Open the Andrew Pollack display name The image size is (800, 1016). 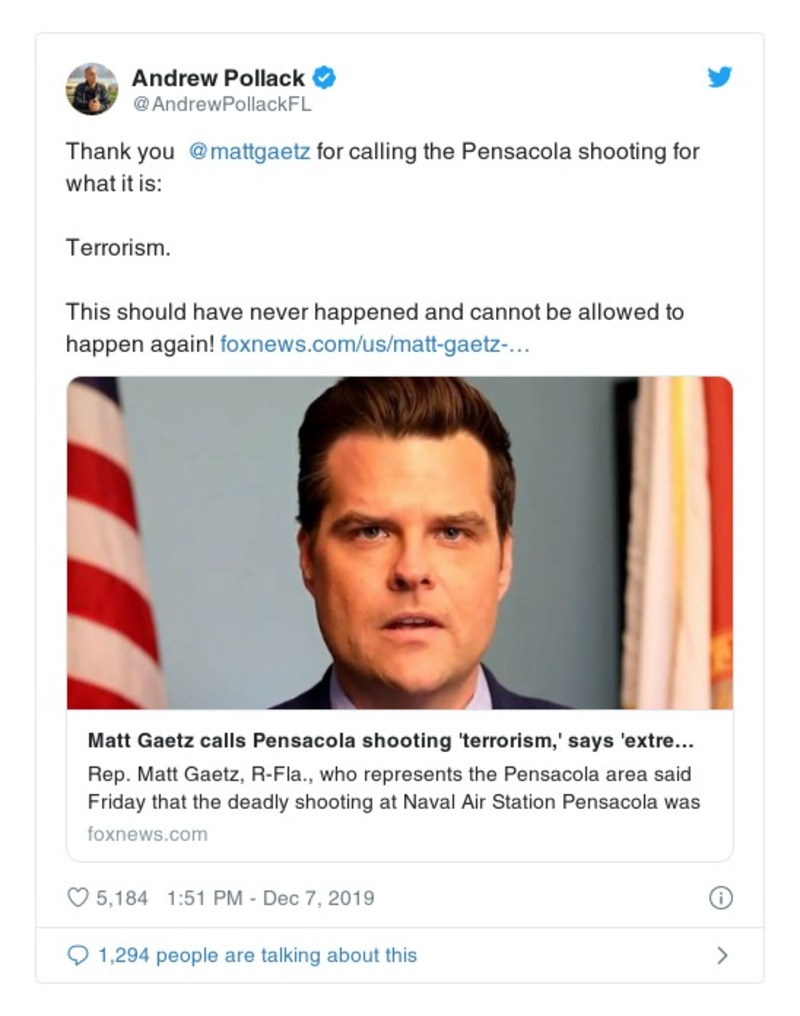218,77
